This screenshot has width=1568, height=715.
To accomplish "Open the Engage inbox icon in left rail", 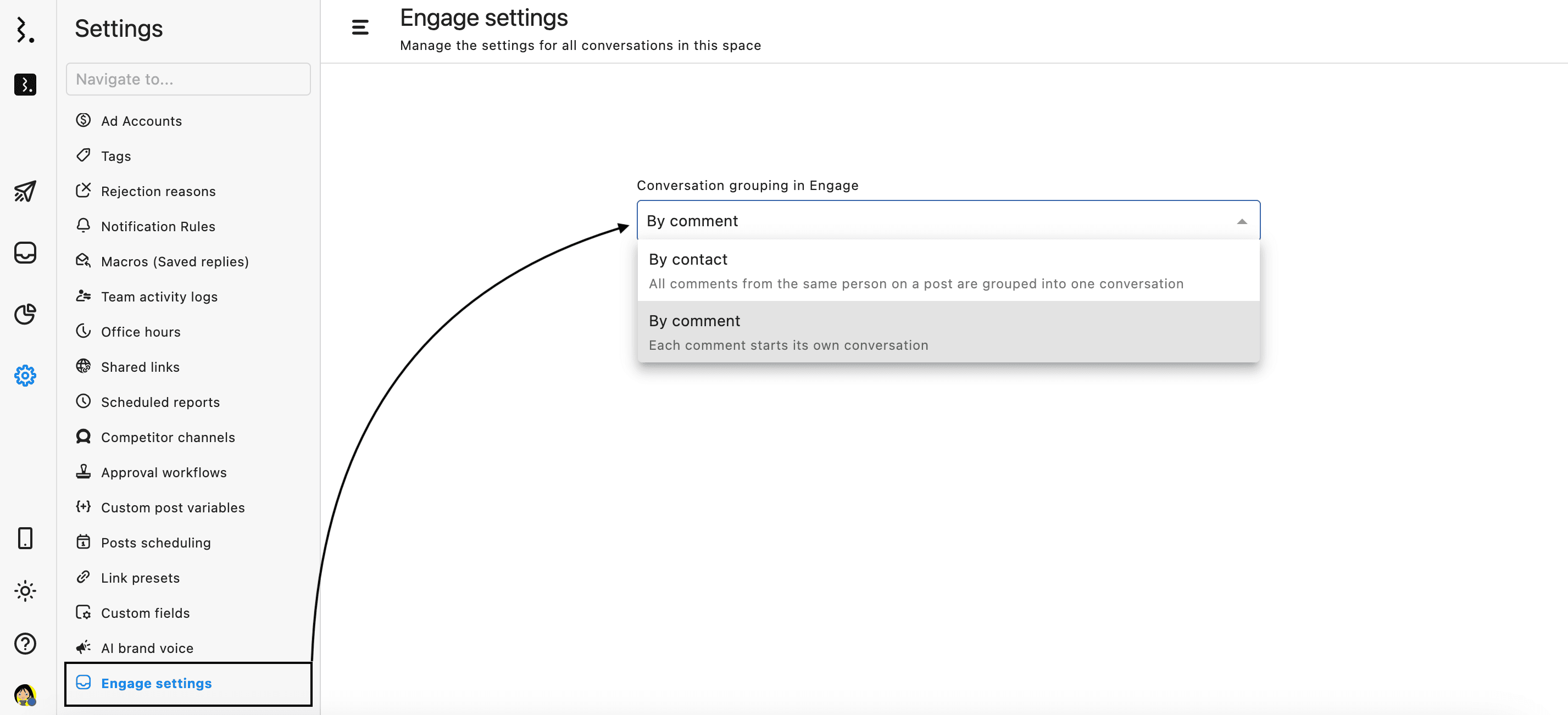I will point(25,253).
